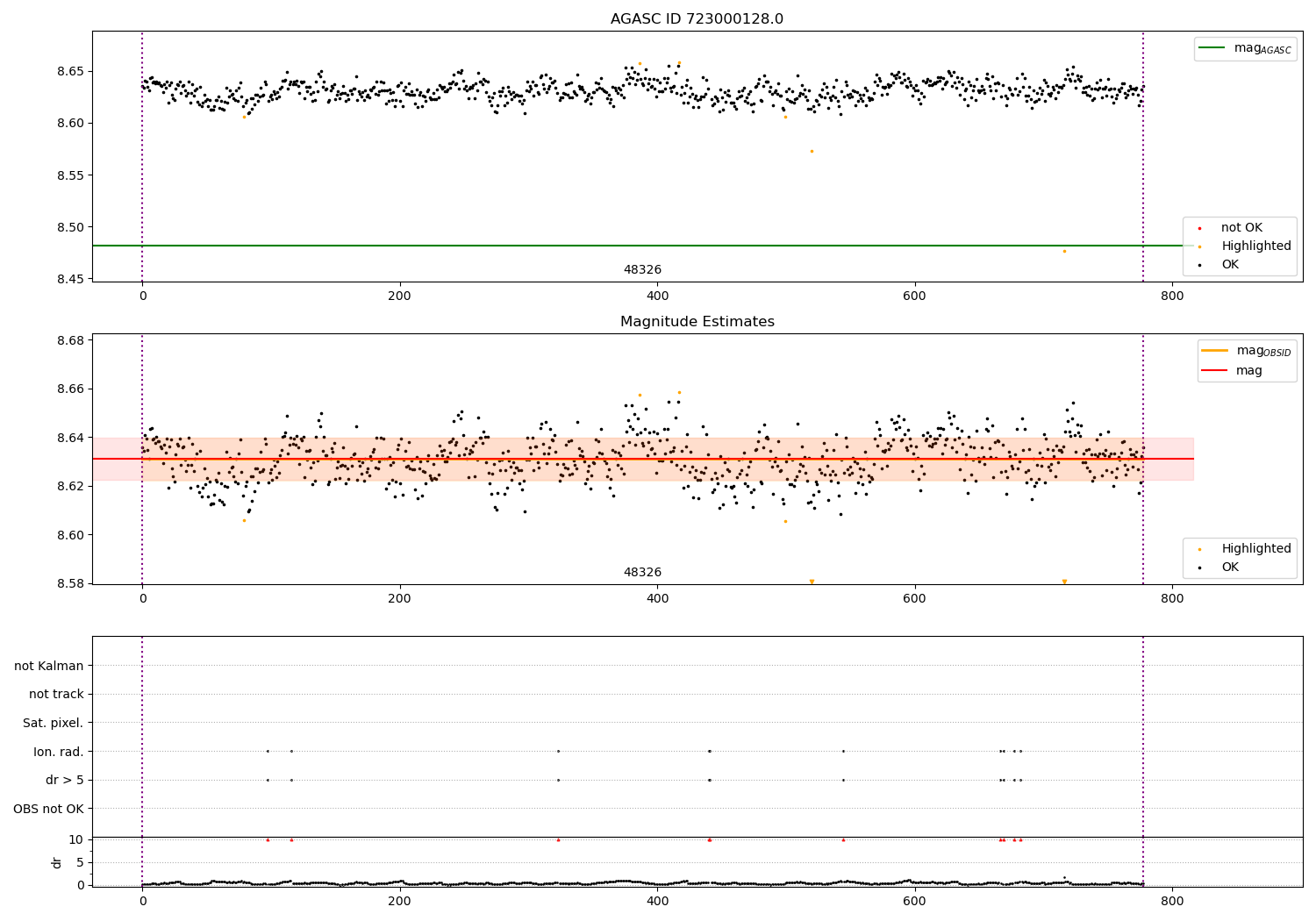Click the 'Sat. pixel.' axis label

click(x=54, y=723)
